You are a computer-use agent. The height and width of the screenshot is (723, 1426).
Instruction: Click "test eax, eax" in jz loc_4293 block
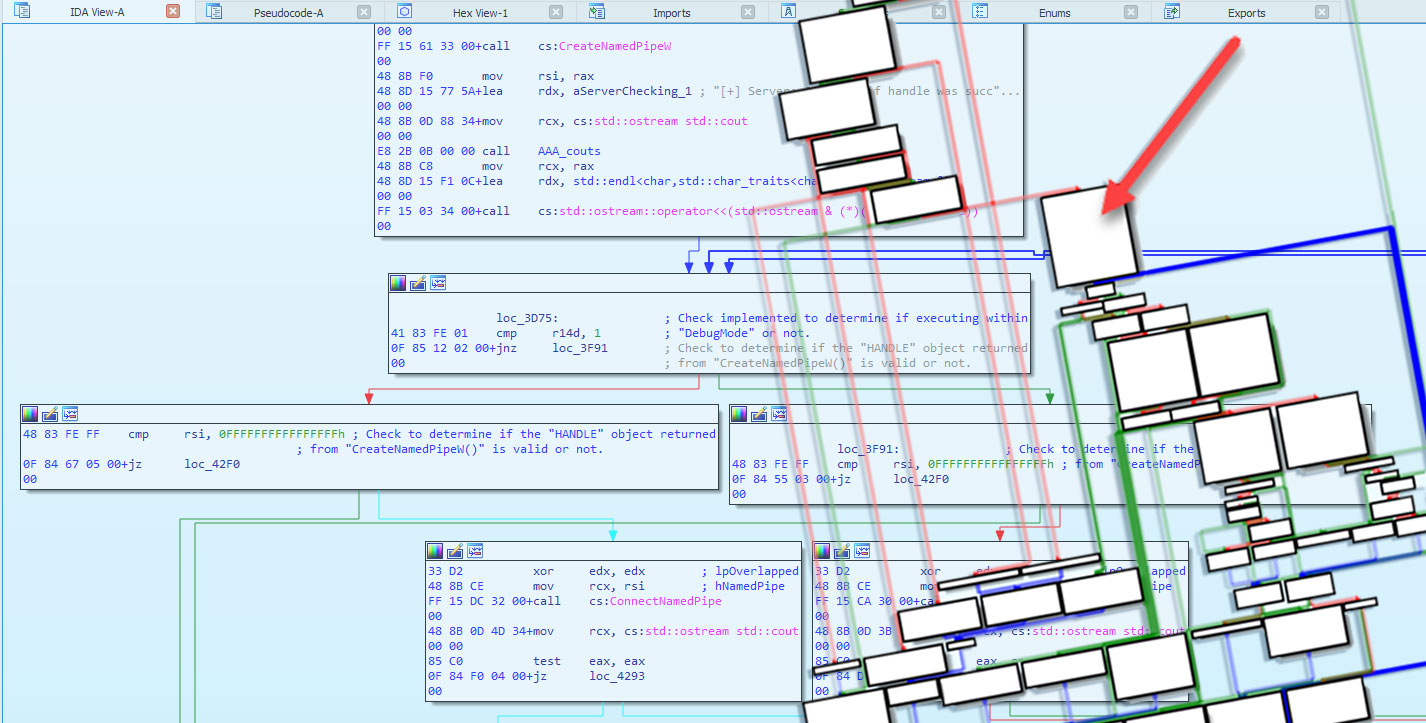pyautogui.click(x=589, y=661)
